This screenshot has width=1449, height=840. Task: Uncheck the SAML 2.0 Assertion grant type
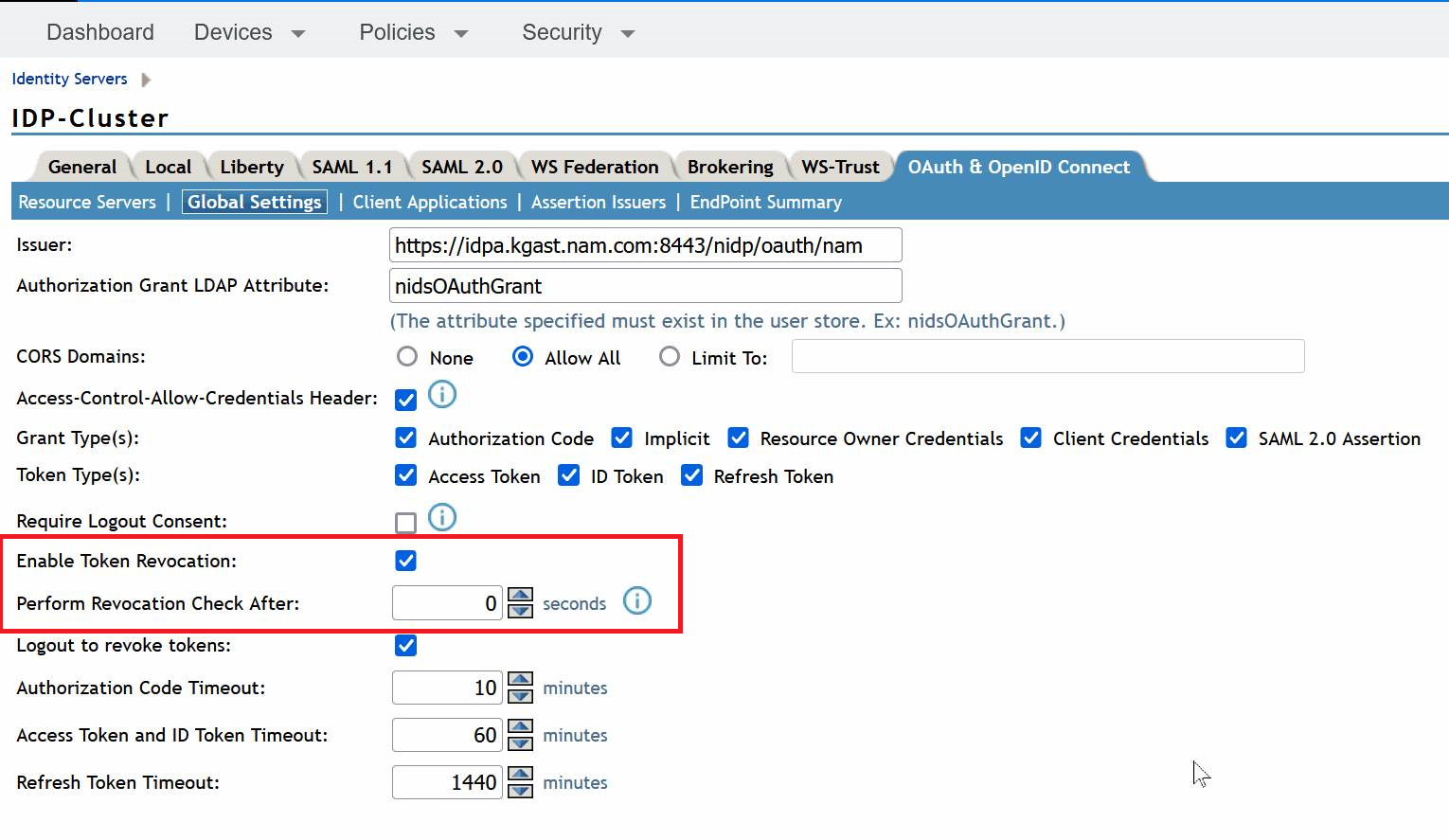1236,438
